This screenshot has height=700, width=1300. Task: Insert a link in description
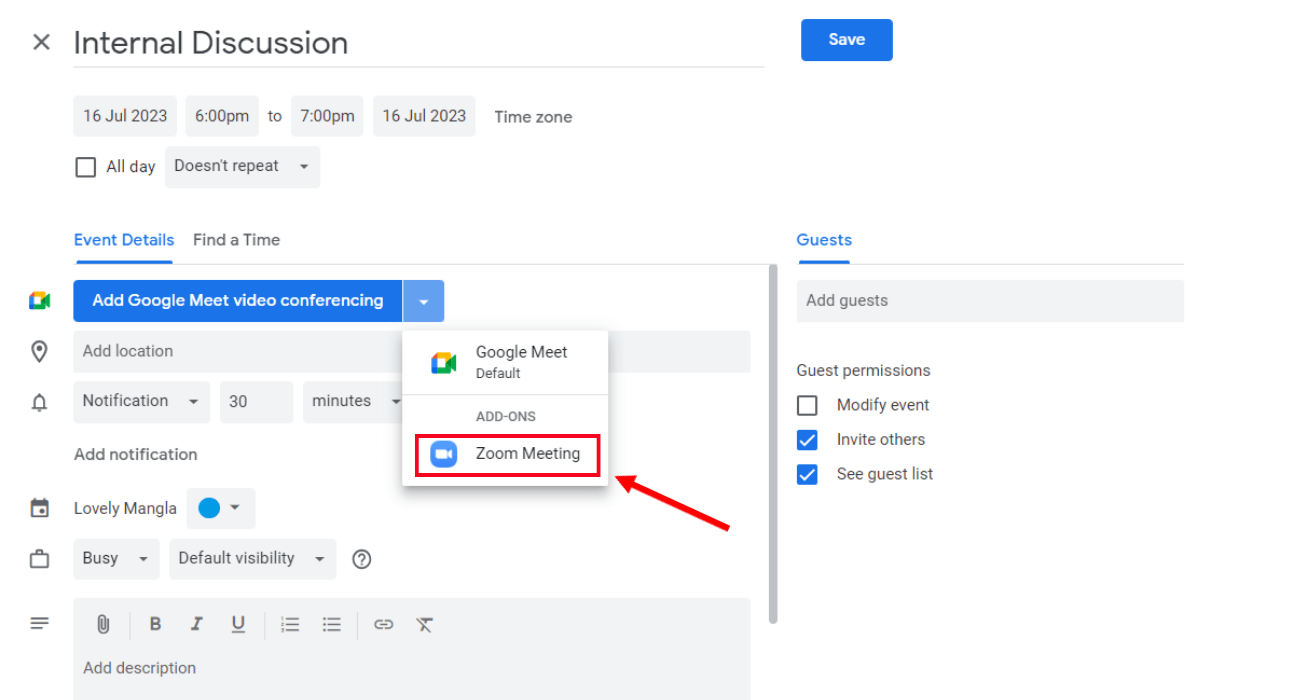point(383,624)
